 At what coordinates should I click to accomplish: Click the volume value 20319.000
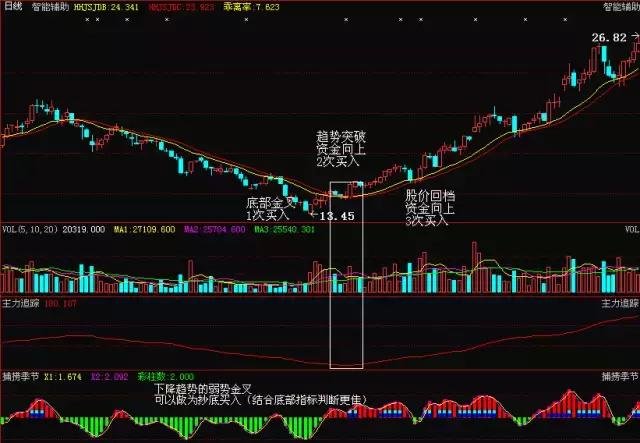tap(84, 229)
